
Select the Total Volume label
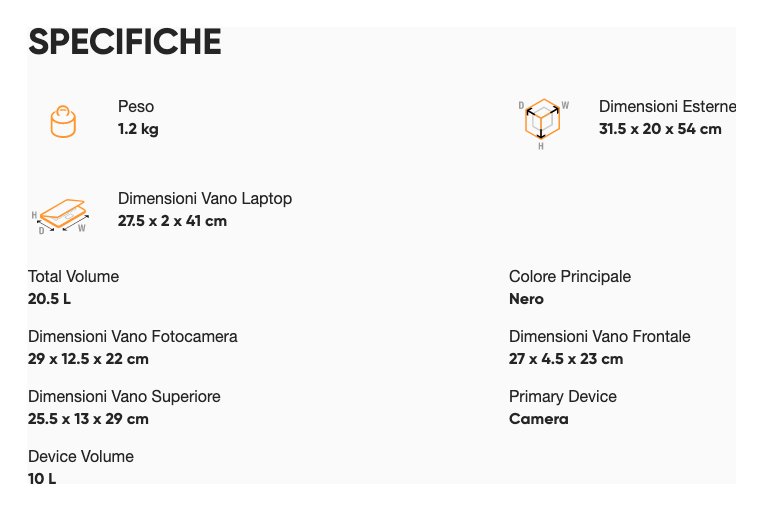[x=73, y=277]
